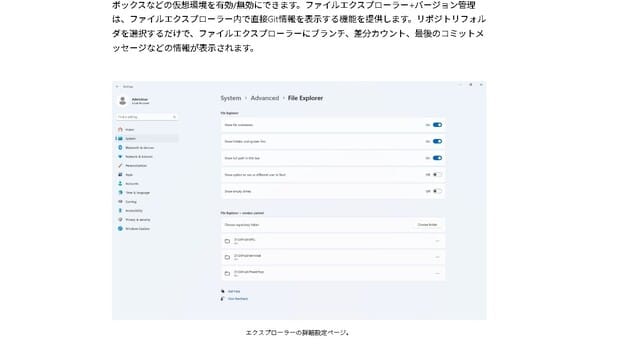Enable Show option to run as different user
Viewport: 640px width, 361px height.
coord(438,174)
